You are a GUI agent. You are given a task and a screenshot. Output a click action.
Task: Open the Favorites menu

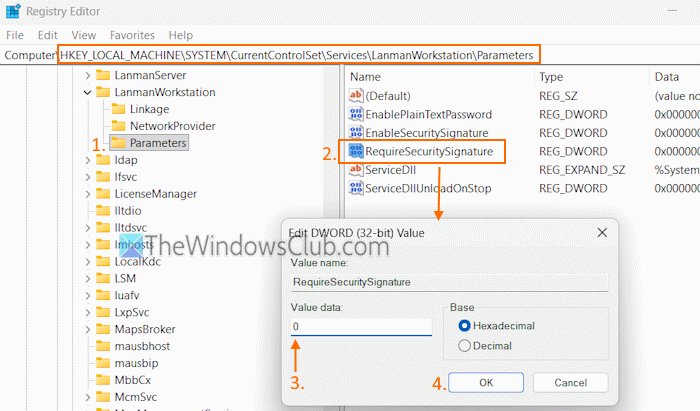pyautogui.click(x=132, y=35)
